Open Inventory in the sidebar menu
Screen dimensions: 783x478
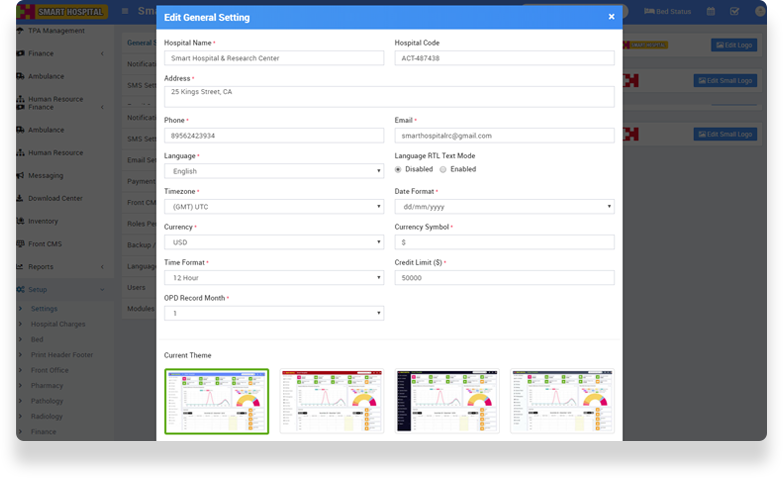pos(43,221)
